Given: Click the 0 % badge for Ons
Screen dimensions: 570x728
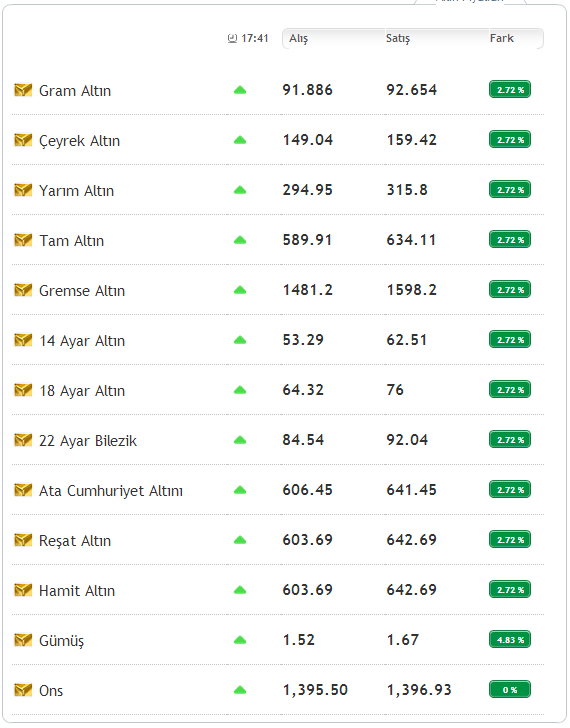Looking at the screenshot, I should click(x=510, y=690).
